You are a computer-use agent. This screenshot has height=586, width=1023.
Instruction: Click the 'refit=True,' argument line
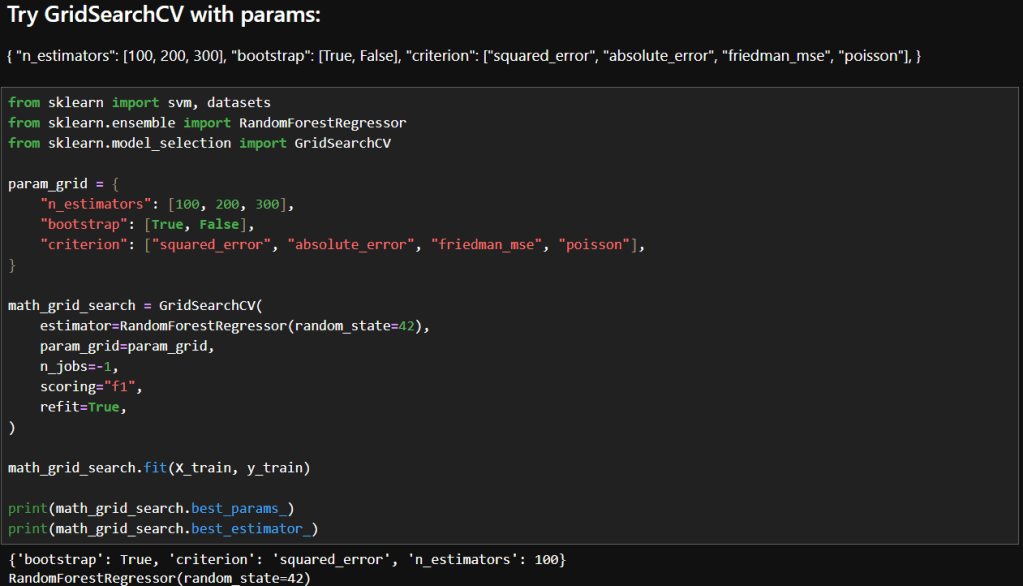83,407
